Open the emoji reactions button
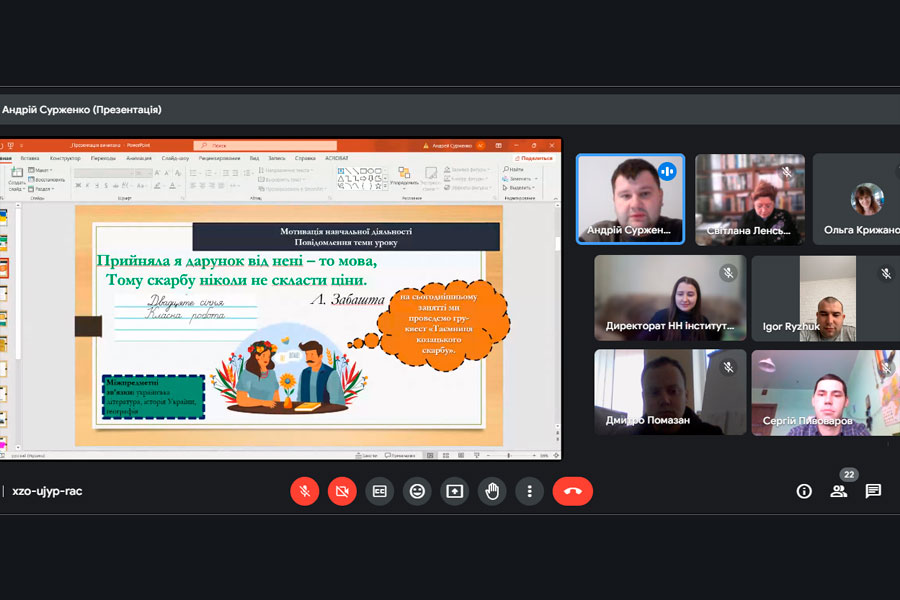Screen dimensions: 900x600 [417, 491]
